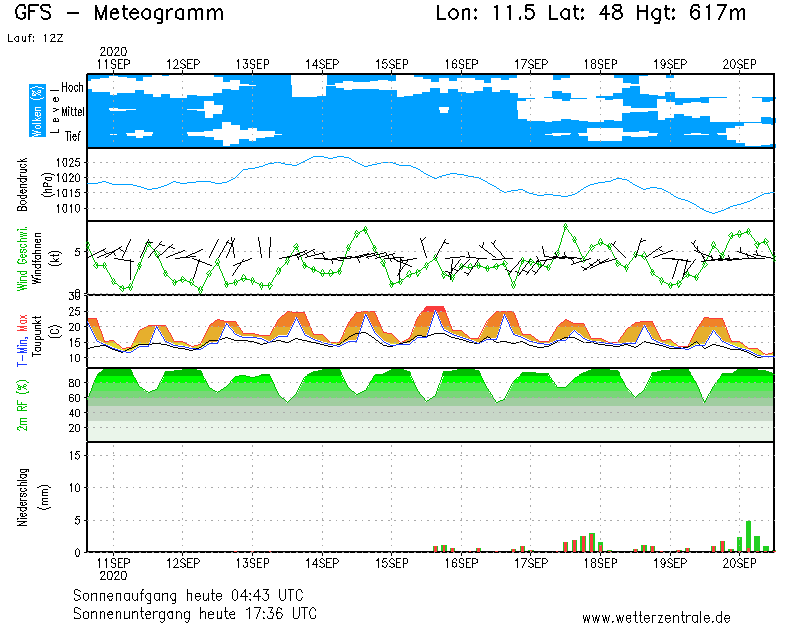Click the blue Wolken (%) legend label
The image size is (800, 625).
coord(37,110)
